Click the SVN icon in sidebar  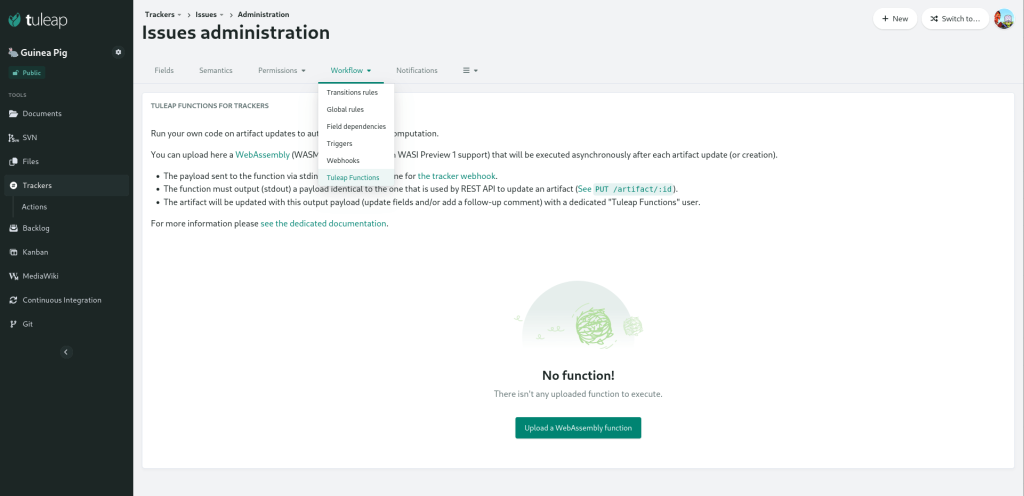pyautogui.click(x=13, y=138)
